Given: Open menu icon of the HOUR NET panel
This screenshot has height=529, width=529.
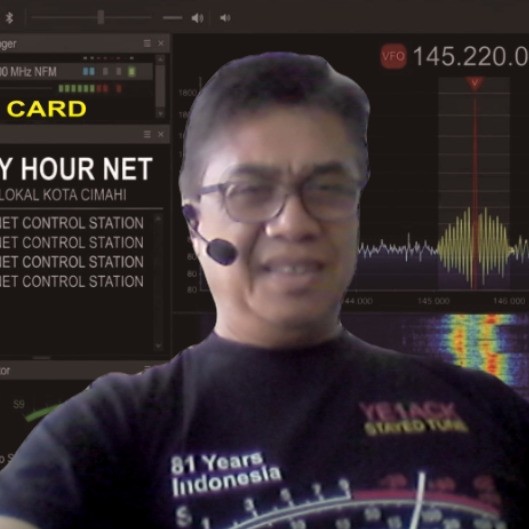Looking at the screenshot, I should [147, 134].
